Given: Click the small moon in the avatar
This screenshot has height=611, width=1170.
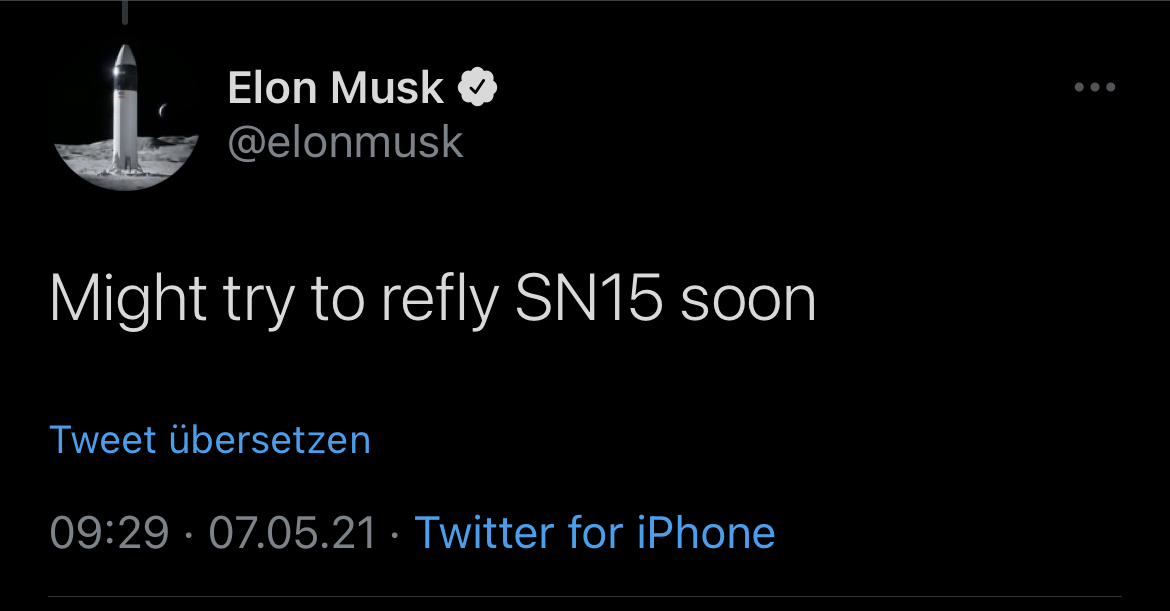Looking at the screenshot, I should tap(164, 109).
